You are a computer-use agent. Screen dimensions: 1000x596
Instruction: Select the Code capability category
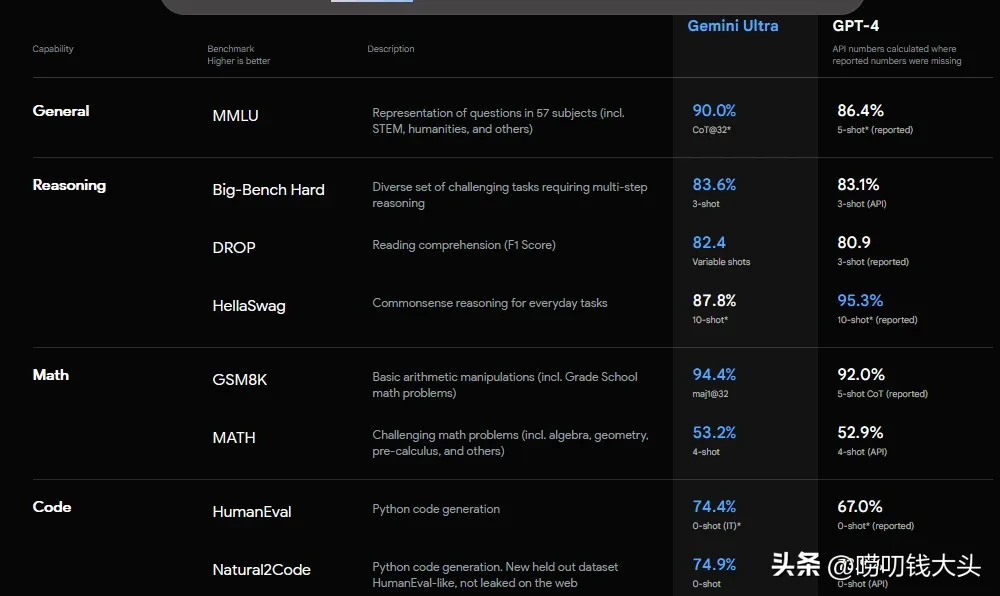(x=52, y=507)
